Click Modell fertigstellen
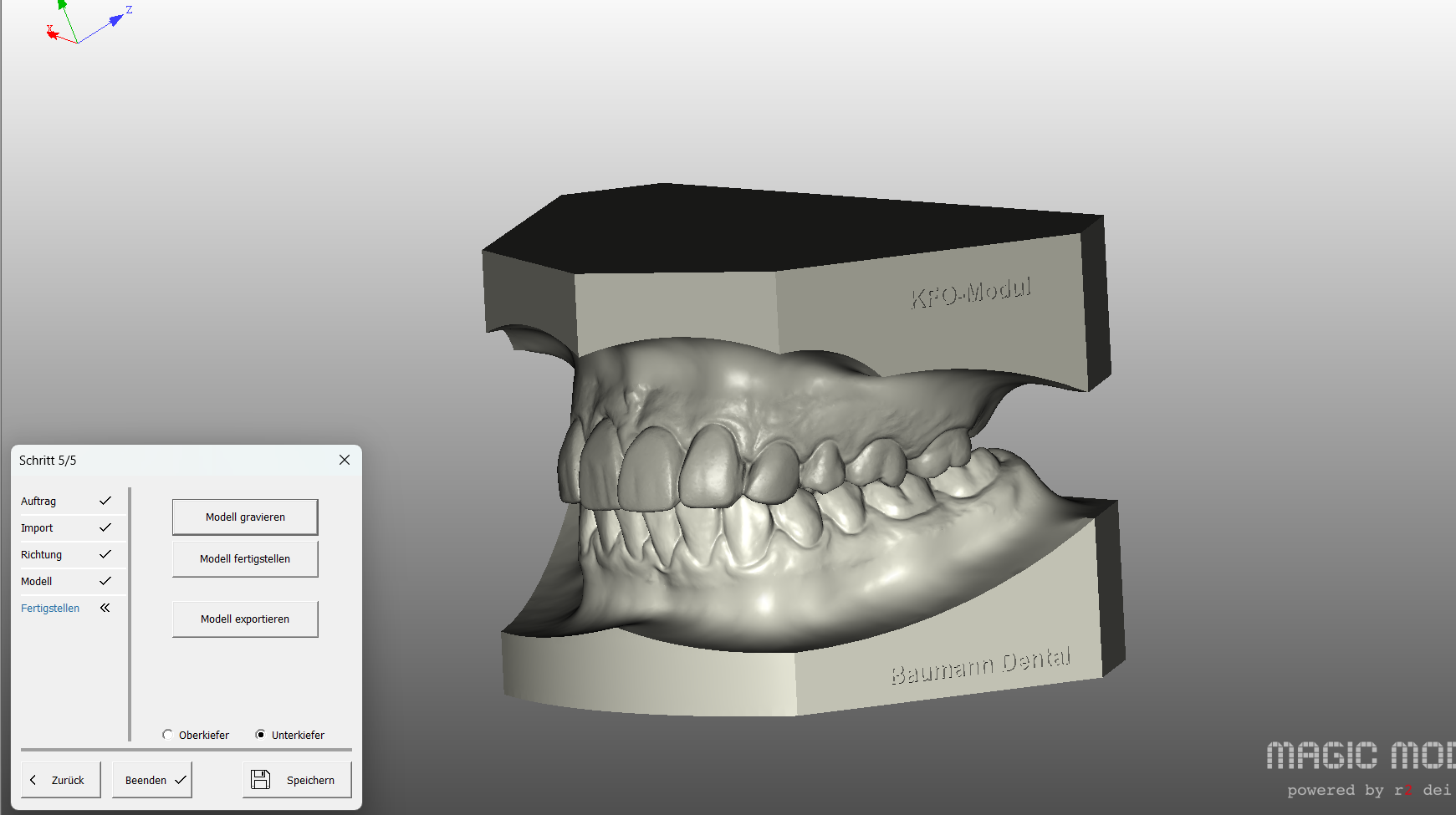The height and width of the screenshot is (815, 1456). 245,559
